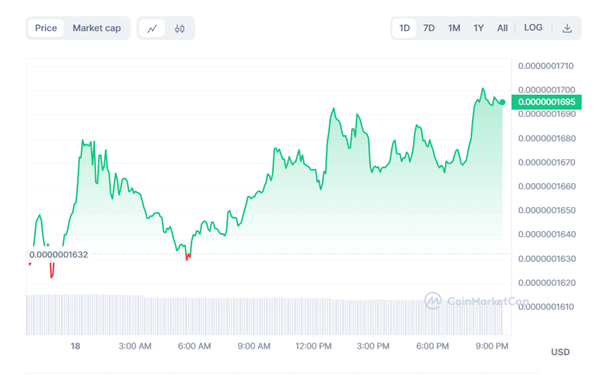Select the Market cap tab
Image resolution: width=602 pixels, height=375 pixels.
tap(97, 28)
